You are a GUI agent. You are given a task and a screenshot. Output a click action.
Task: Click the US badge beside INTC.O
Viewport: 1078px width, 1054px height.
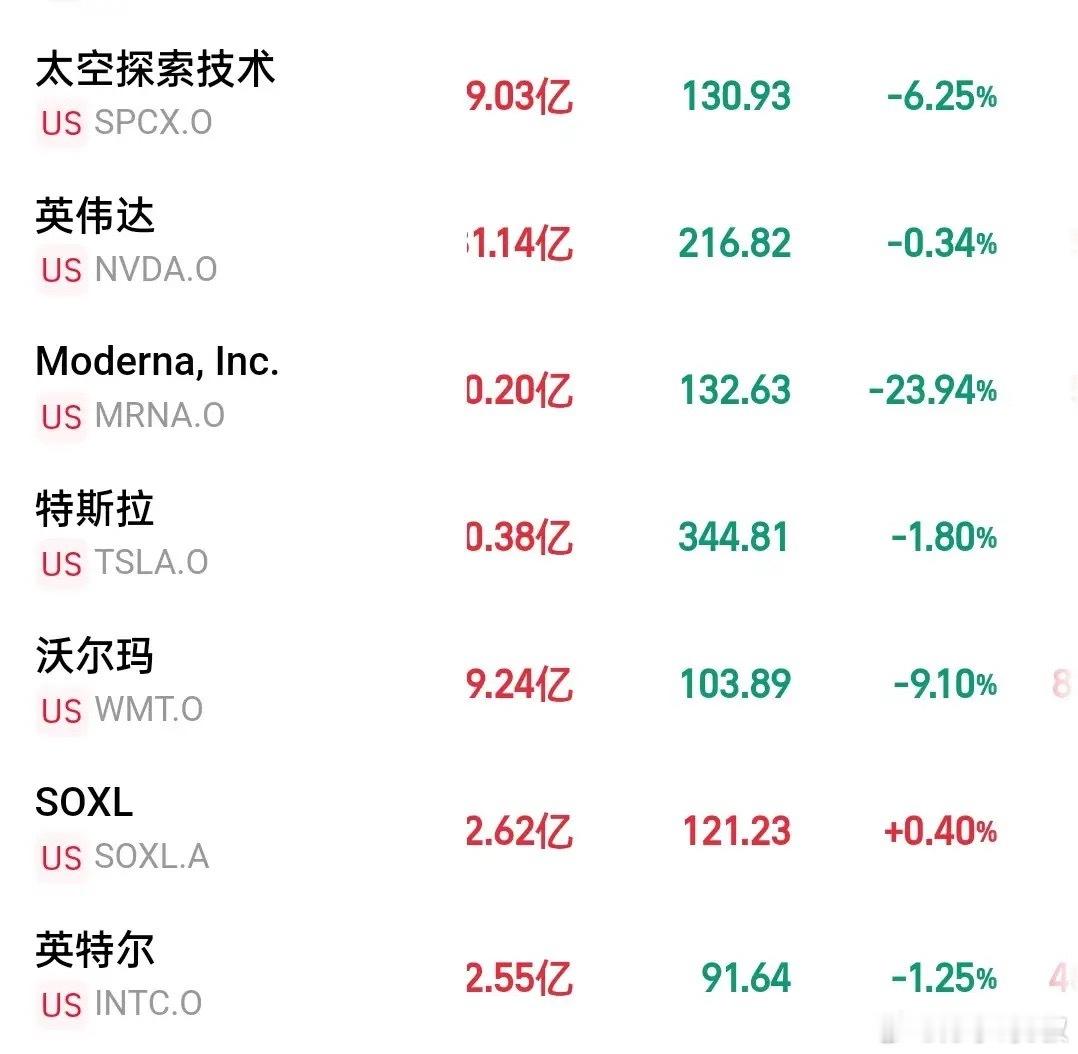pos(61,1005)
